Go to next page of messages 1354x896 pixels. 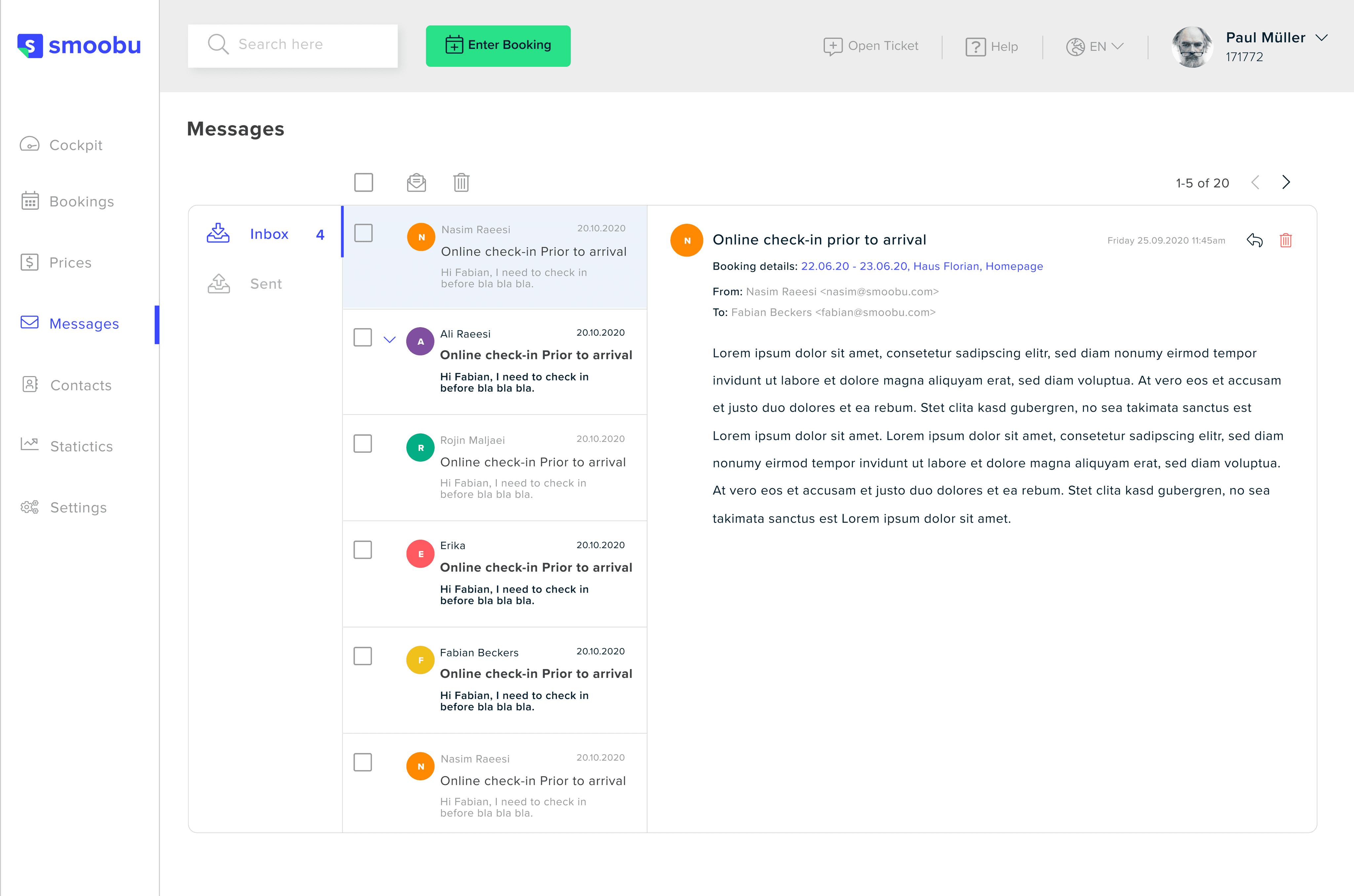point(1286,182)
